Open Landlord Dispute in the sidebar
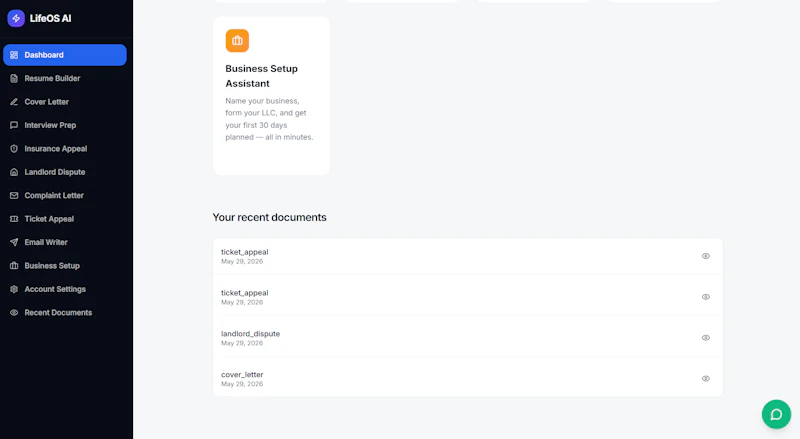Image resolution: width=800 pixels, height=439 pixels. [x=65, y=172]
